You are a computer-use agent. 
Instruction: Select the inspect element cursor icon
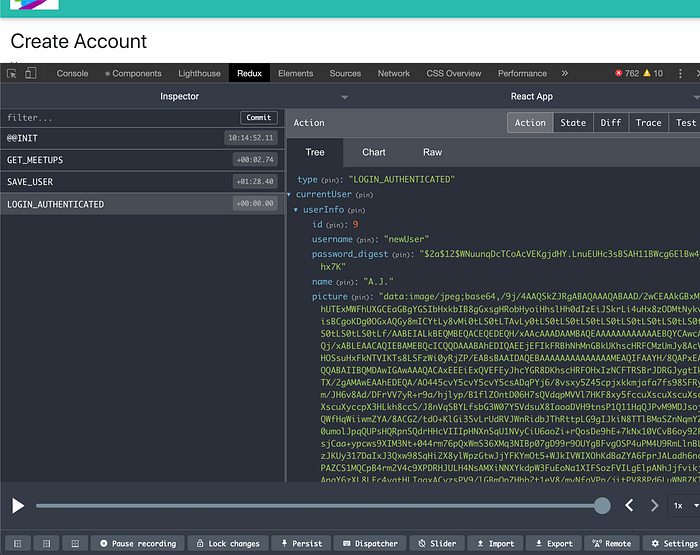click(12, 74)
